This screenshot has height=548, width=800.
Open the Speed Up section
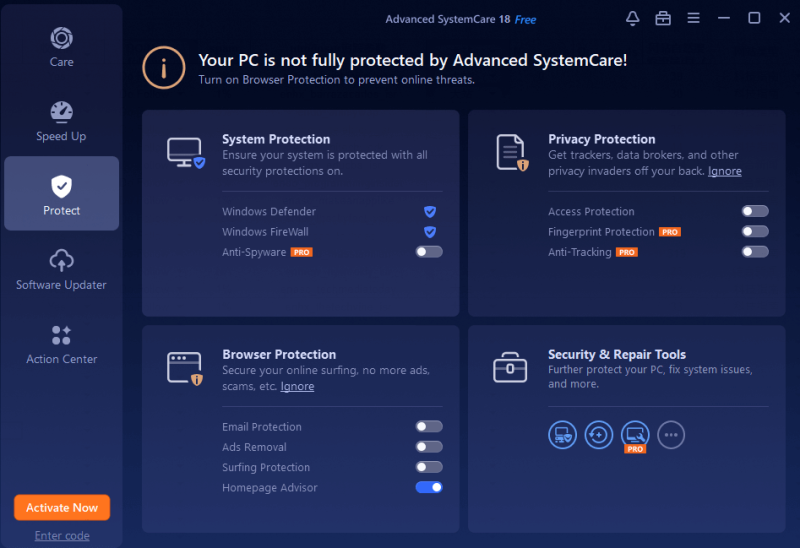click(x=61, y=121)
